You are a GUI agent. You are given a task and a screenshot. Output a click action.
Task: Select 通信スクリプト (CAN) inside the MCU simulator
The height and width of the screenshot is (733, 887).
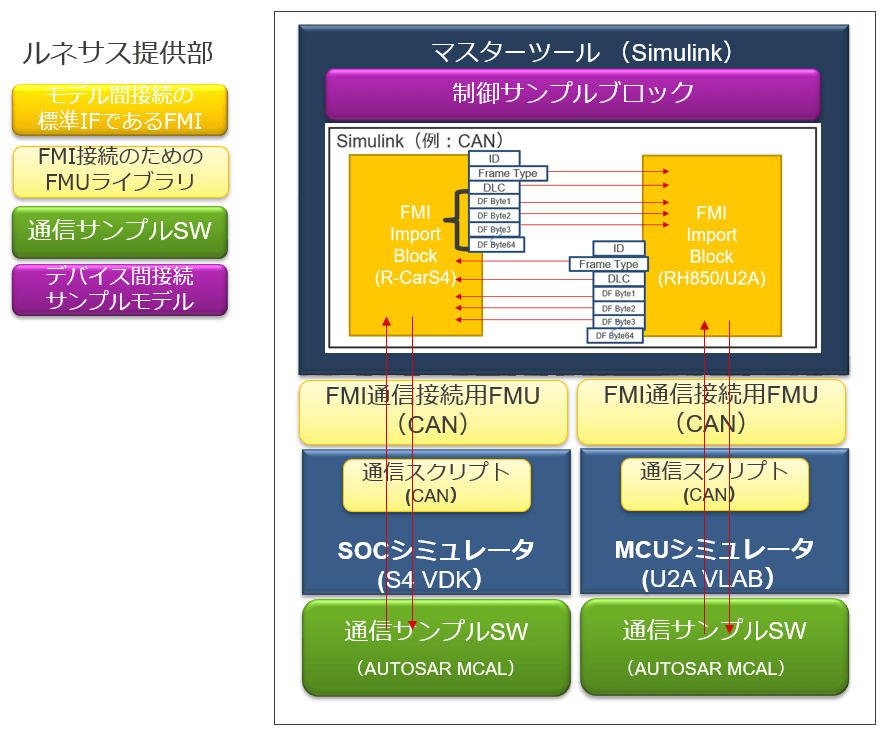tap(713, 483)
